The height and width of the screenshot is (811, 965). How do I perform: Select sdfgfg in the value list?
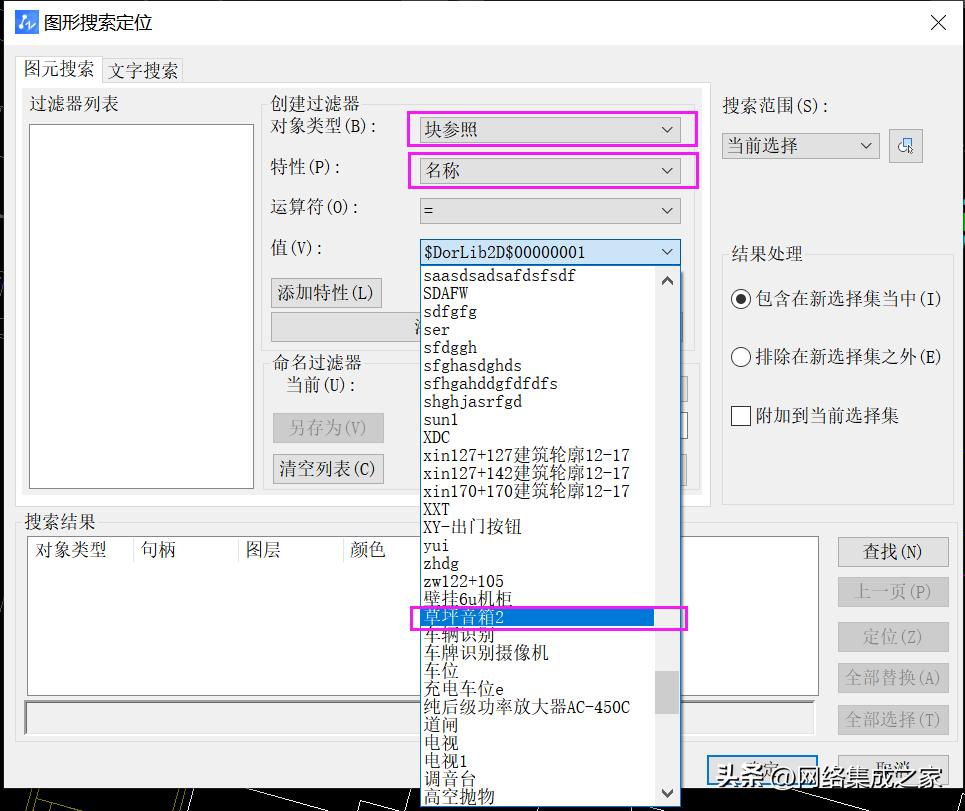(x=539, y=311)
